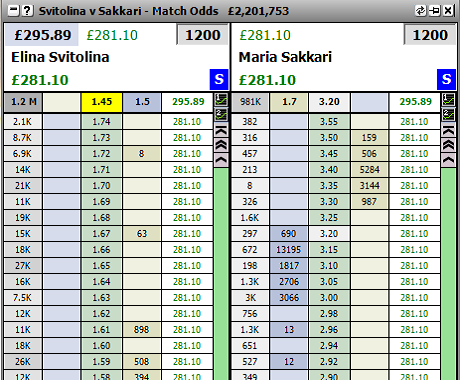The height and width of the screenshot is (380, 460).
Task: Click 13195 back amount at 3.15 Sakkari
Action: tap(289, 250)
